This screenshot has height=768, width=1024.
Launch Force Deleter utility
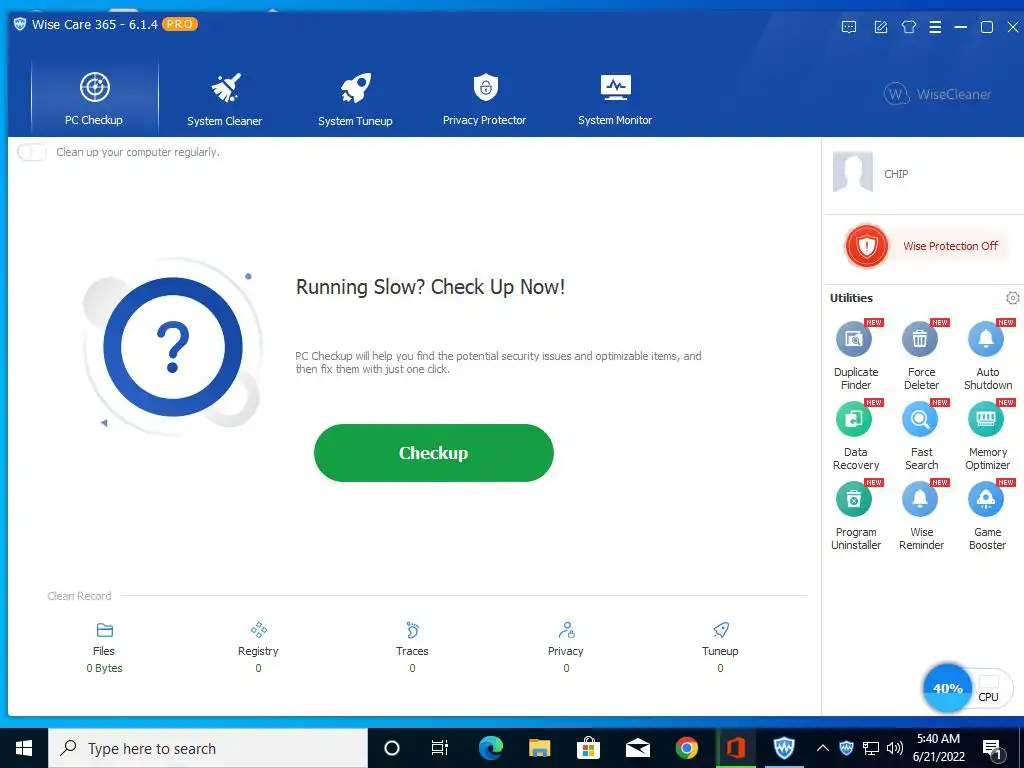coord(921,355)
